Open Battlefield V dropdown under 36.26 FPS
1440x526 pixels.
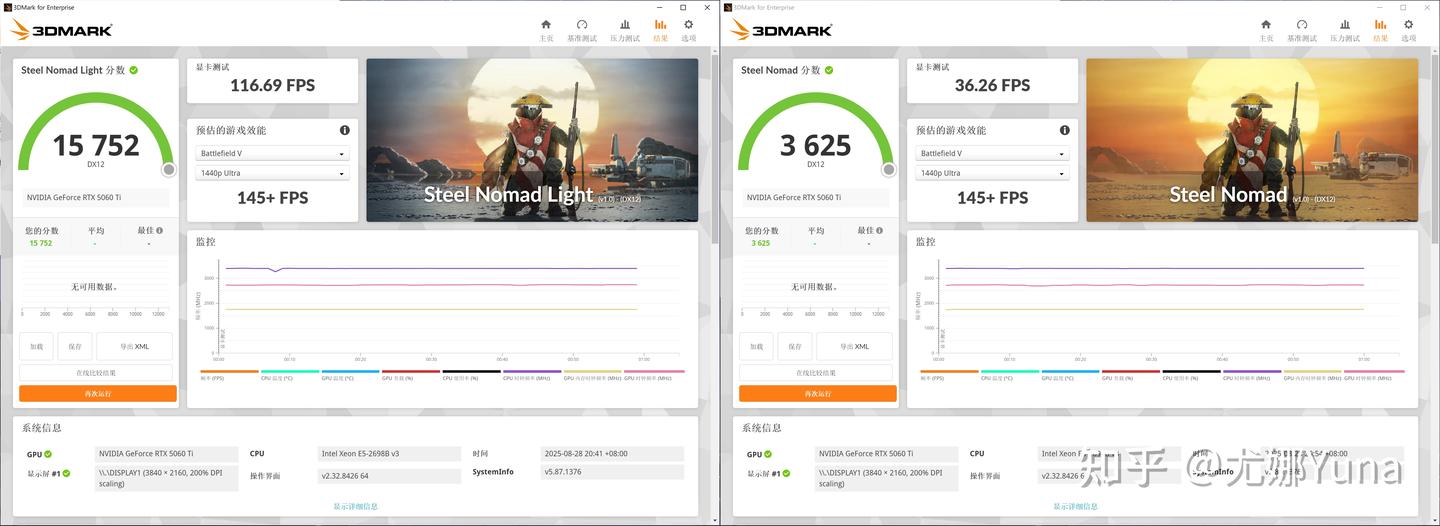(x=993, y=154)
